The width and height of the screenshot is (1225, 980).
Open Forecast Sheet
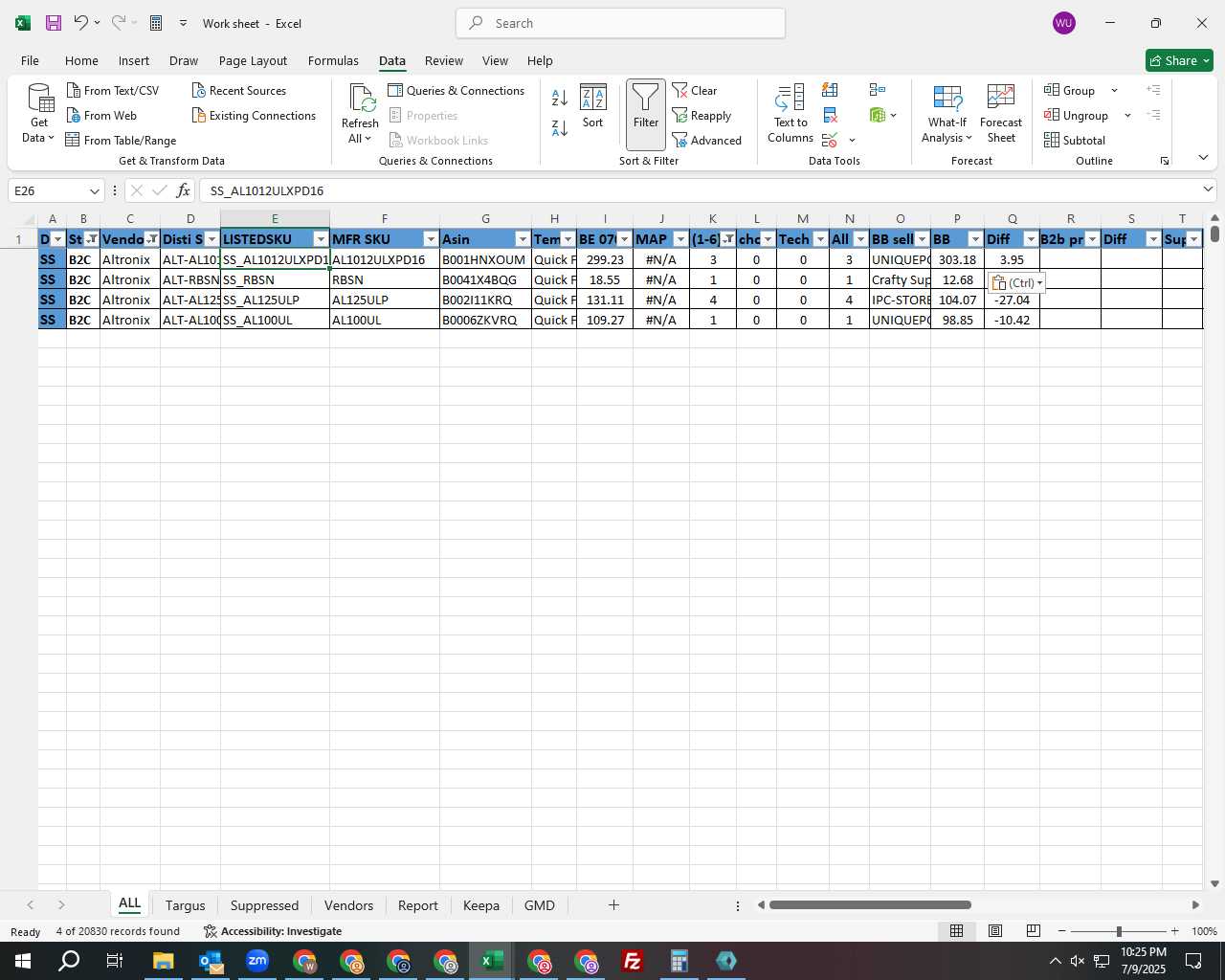tap(1001, 114)
